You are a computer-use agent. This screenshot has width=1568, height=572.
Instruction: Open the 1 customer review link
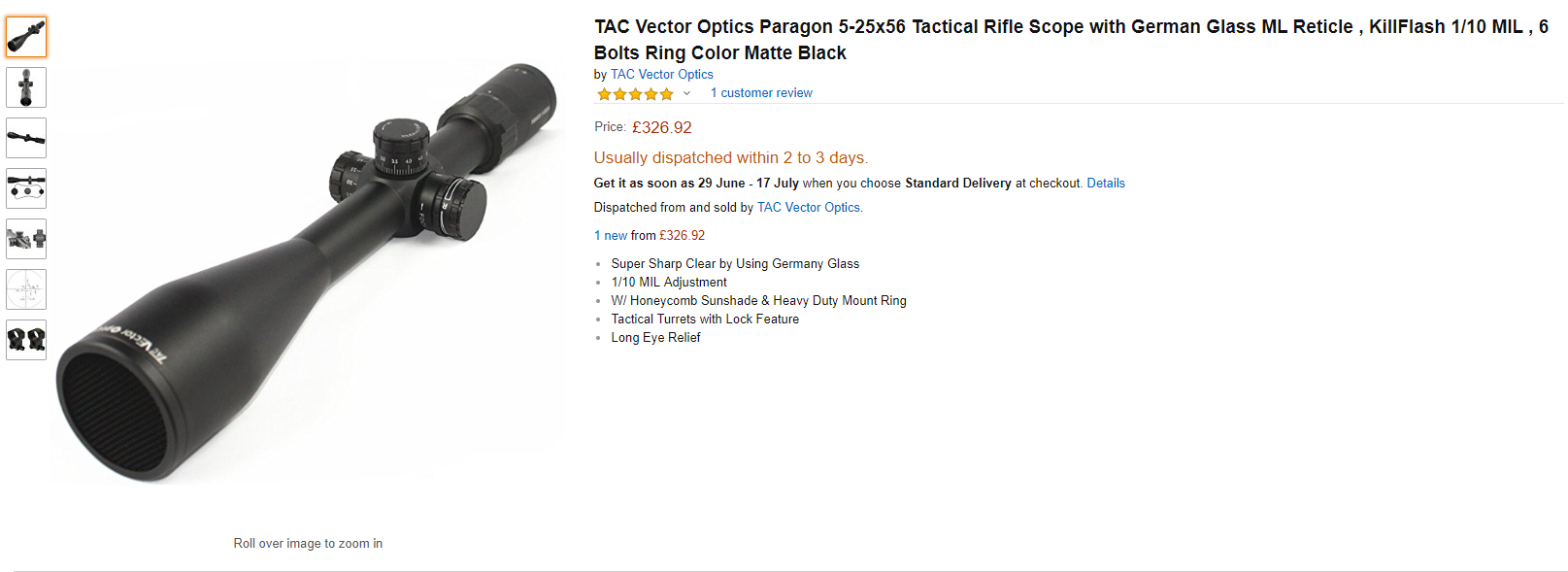(x=761, y=93)
